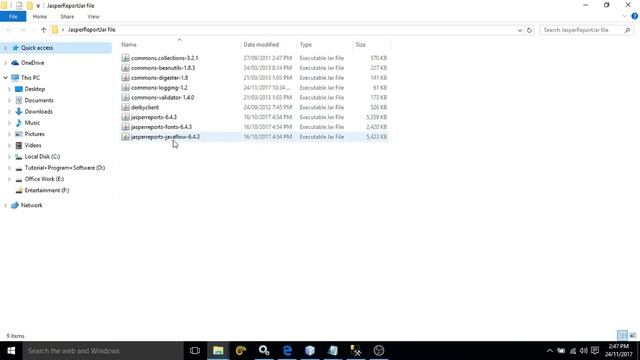Refresh the folder with the refresh icon
This screenshot has height=360, width=640.
529,30
